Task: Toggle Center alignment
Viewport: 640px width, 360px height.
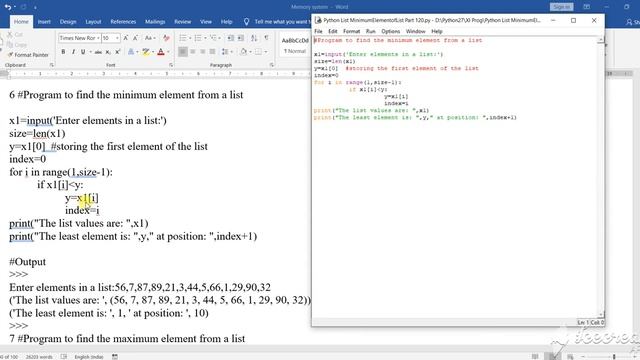Action: pyautogui.click(x=193, y=52)
